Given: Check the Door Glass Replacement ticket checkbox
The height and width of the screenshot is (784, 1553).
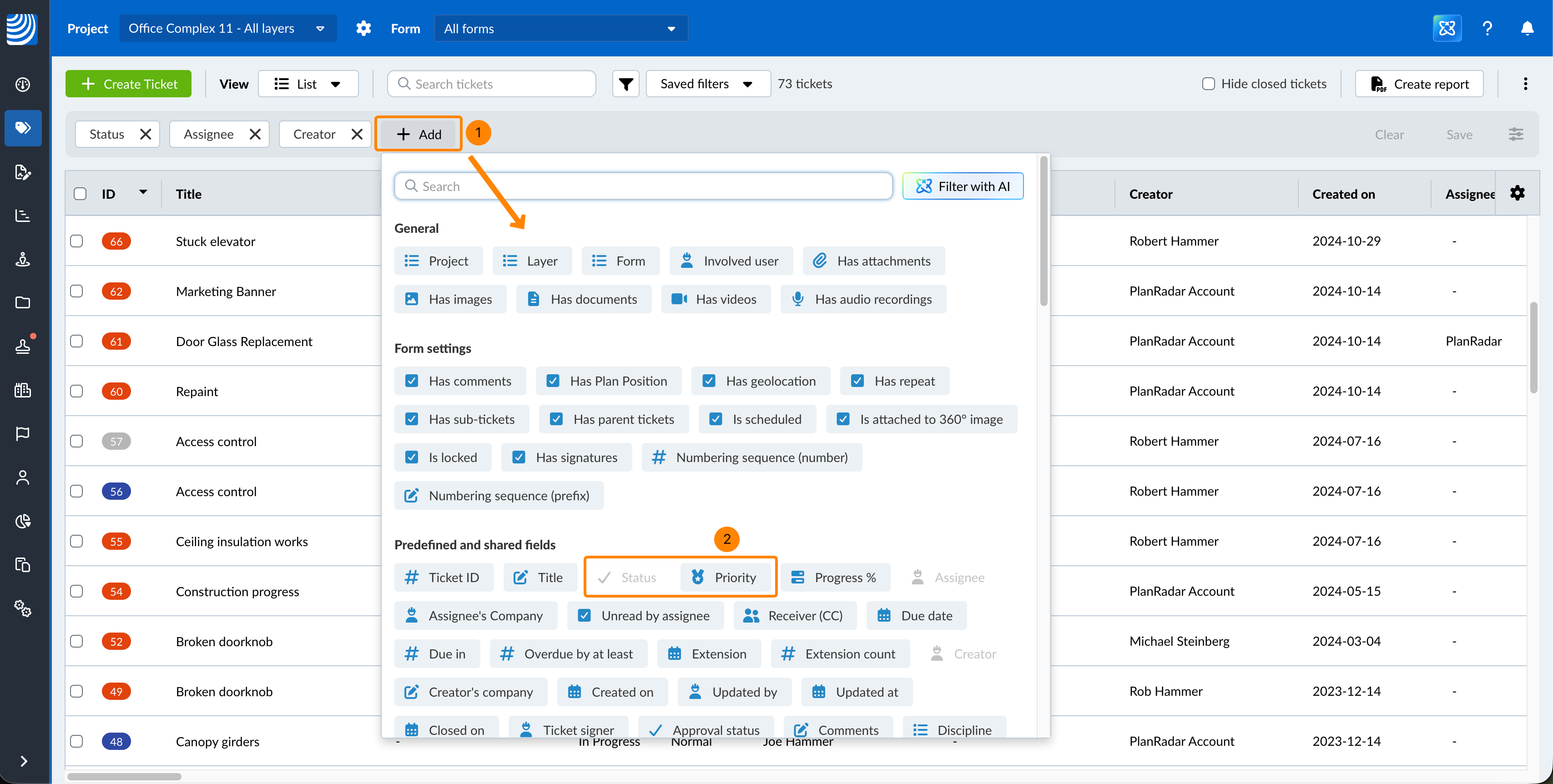Looking at the screenshot, I should click(x=76, y=341).
